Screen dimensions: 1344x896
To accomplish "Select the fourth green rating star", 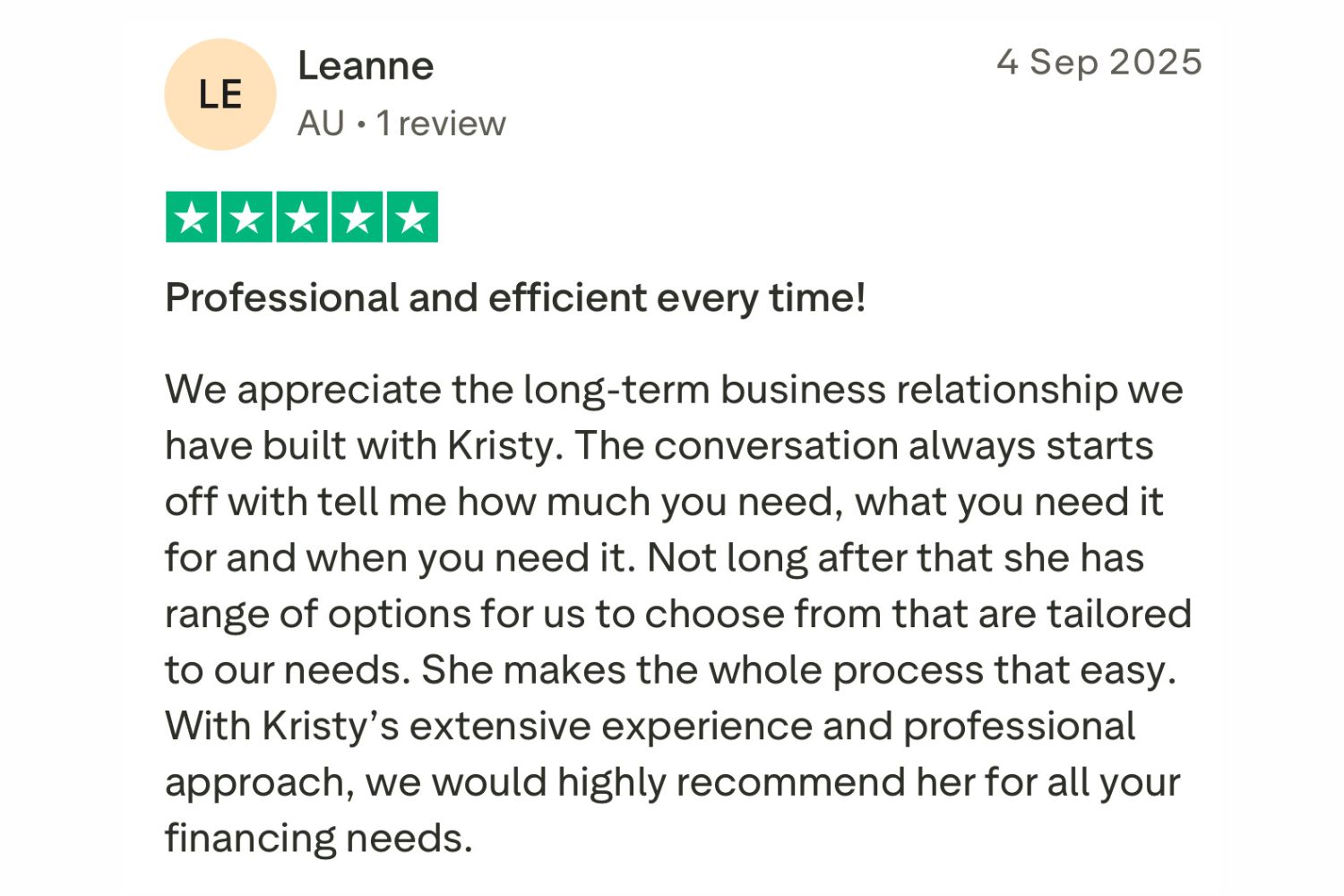I will tap(358, 217).
